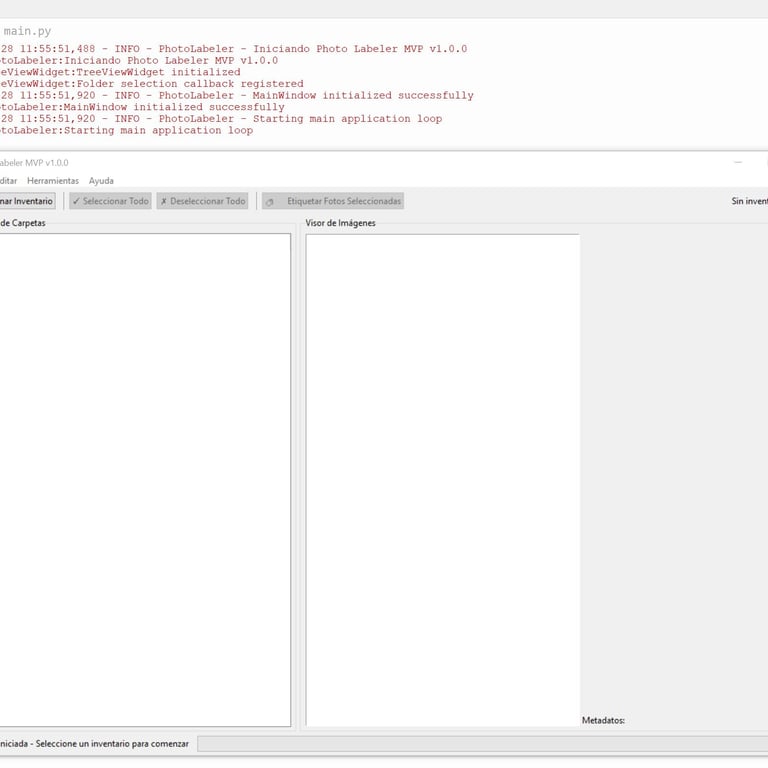The width and height of the screenshot is (768, 768).
Task: Click the progress bar in status bar
Action: click(482, 744)
